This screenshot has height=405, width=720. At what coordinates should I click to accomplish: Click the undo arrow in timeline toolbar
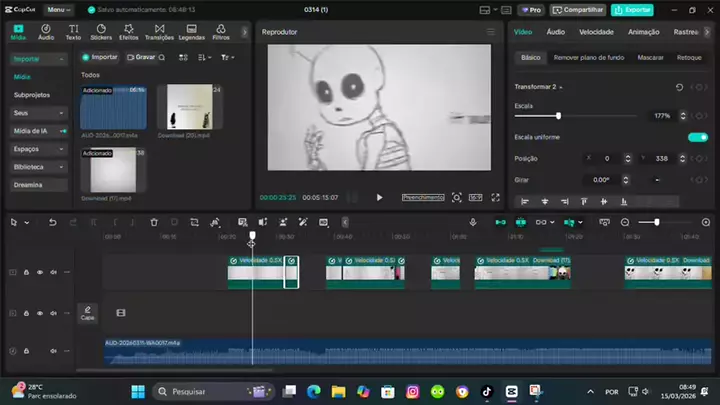(x=52, y=222)
